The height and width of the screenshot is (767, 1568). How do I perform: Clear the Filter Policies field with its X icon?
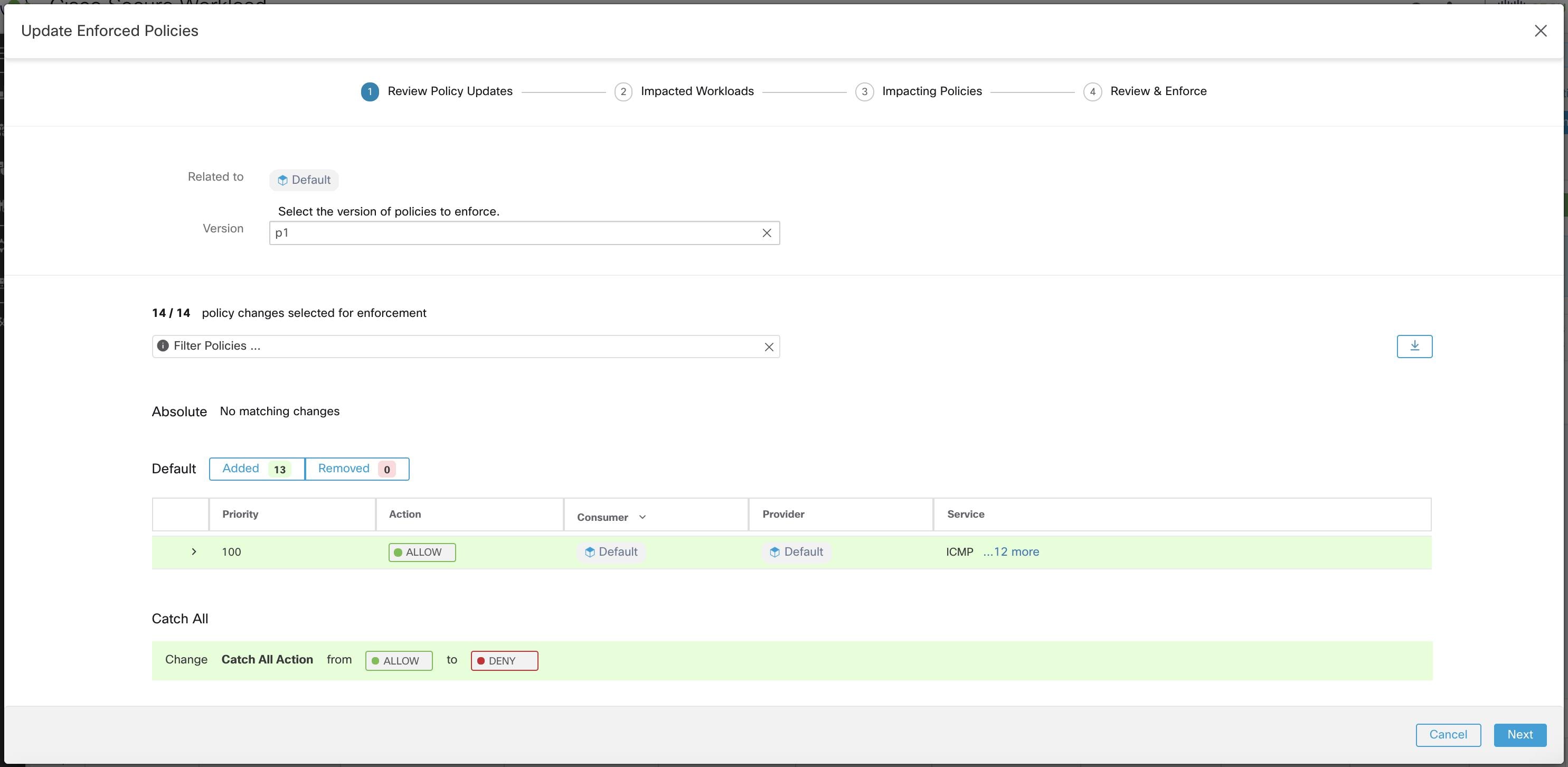click(768, 346)
